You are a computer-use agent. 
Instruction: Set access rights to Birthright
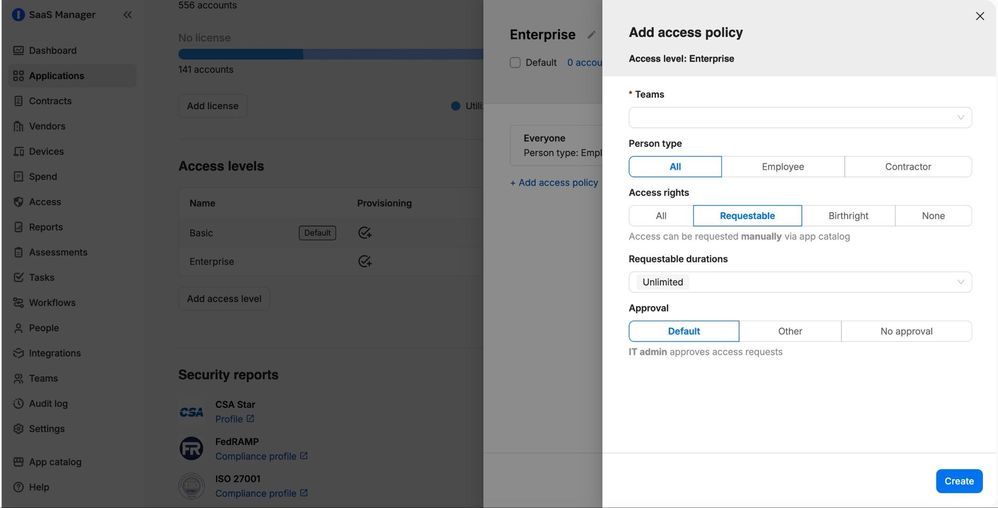pyautogui.click(x=848, y=216)
